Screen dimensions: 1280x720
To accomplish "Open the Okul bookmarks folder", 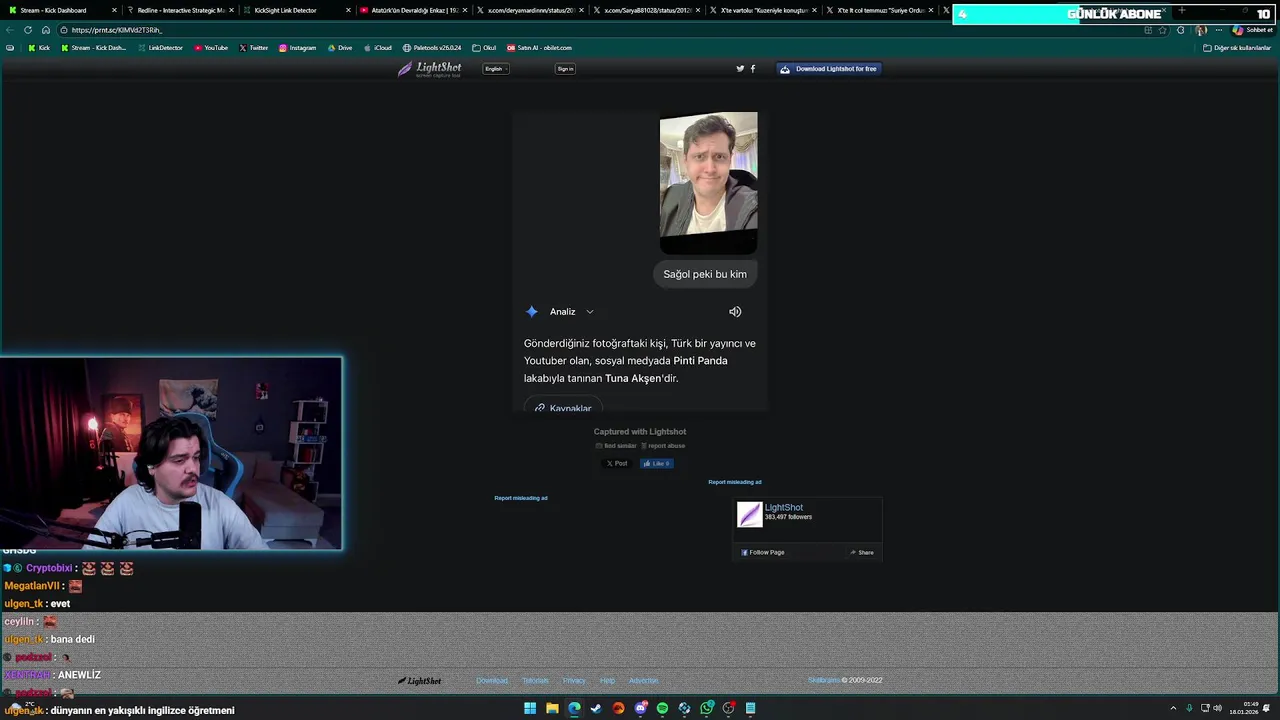I will click(484, 48).
